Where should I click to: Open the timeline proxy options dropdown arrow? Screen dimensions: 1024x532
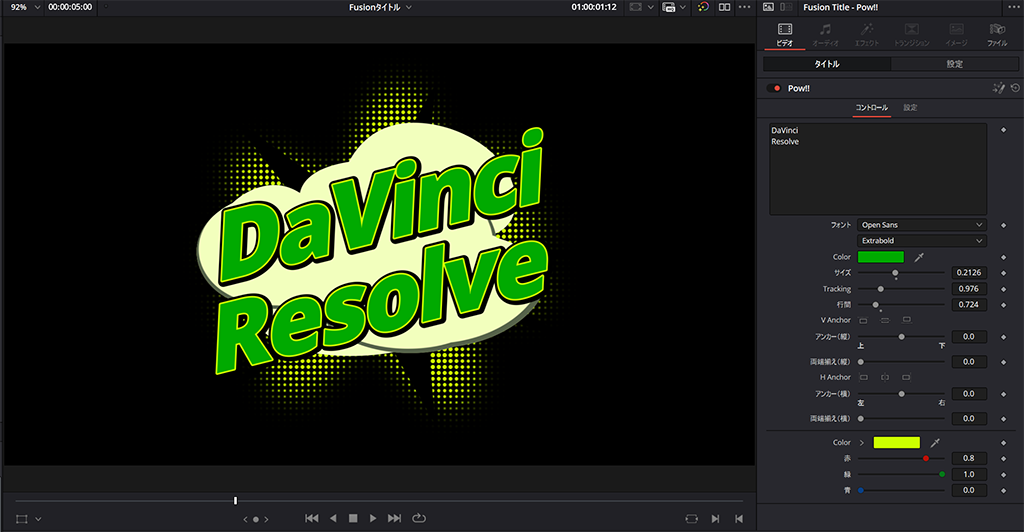coord(683,7)
